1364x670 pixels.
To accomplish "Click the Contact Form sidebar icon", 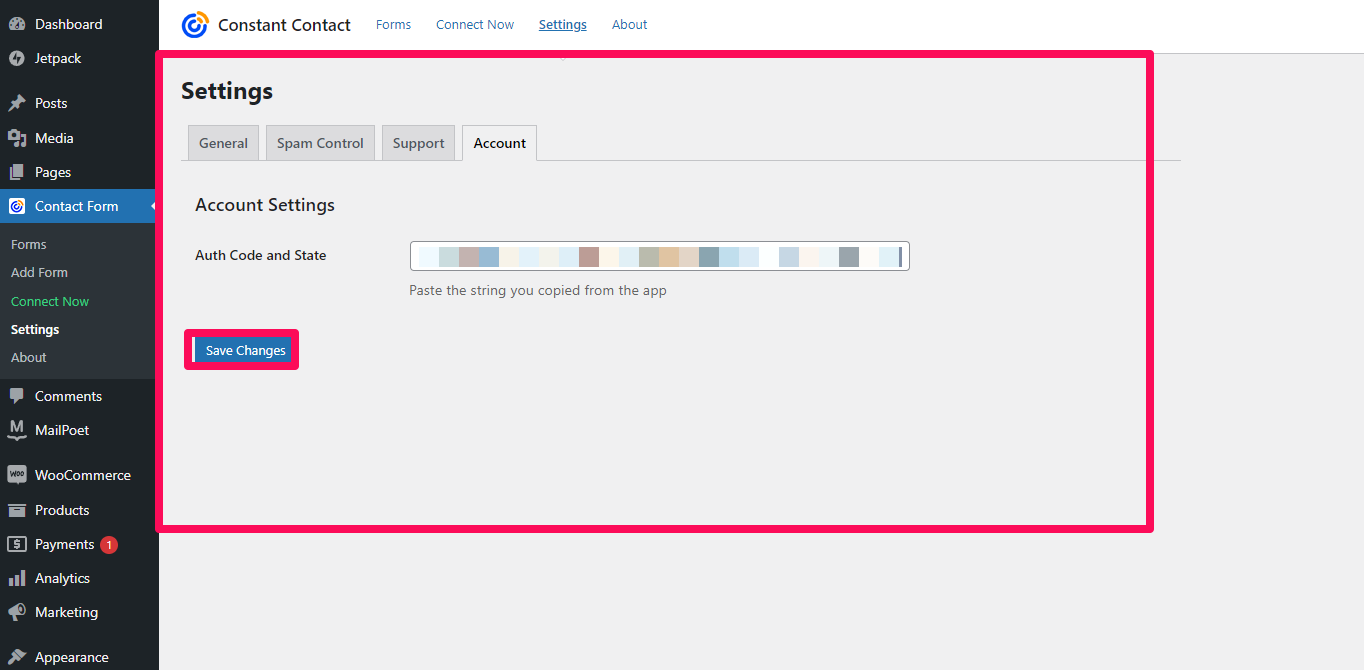I will 17,206.
